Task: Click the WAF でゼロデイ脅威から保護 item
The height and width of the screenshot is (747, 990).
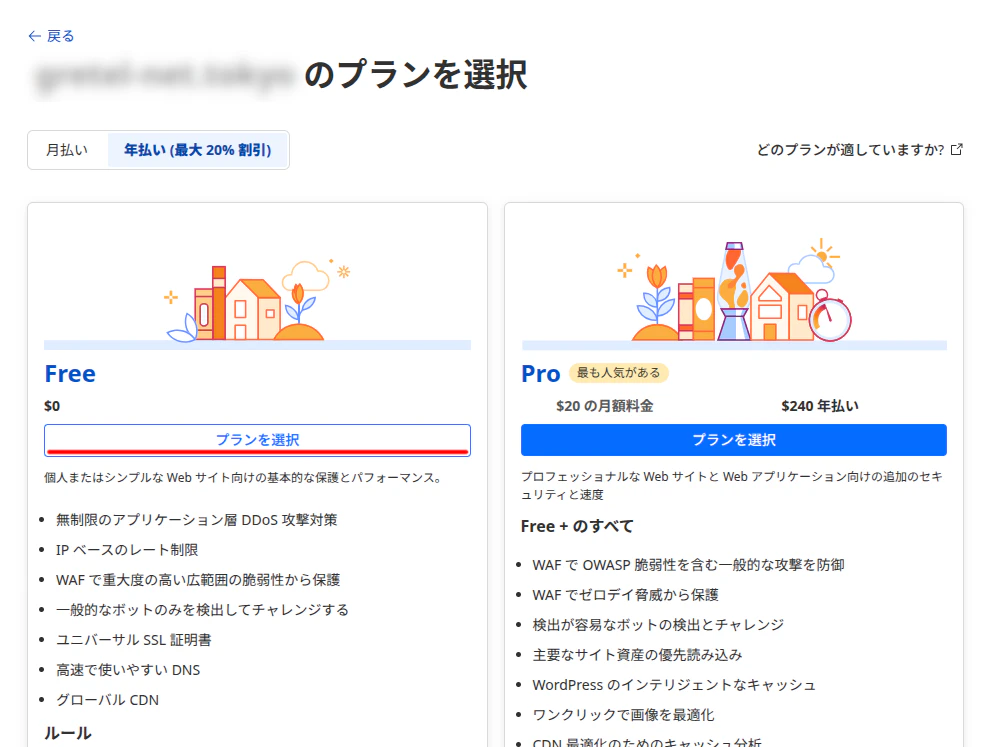Action: pyautogui.click(x=626, y=595)
